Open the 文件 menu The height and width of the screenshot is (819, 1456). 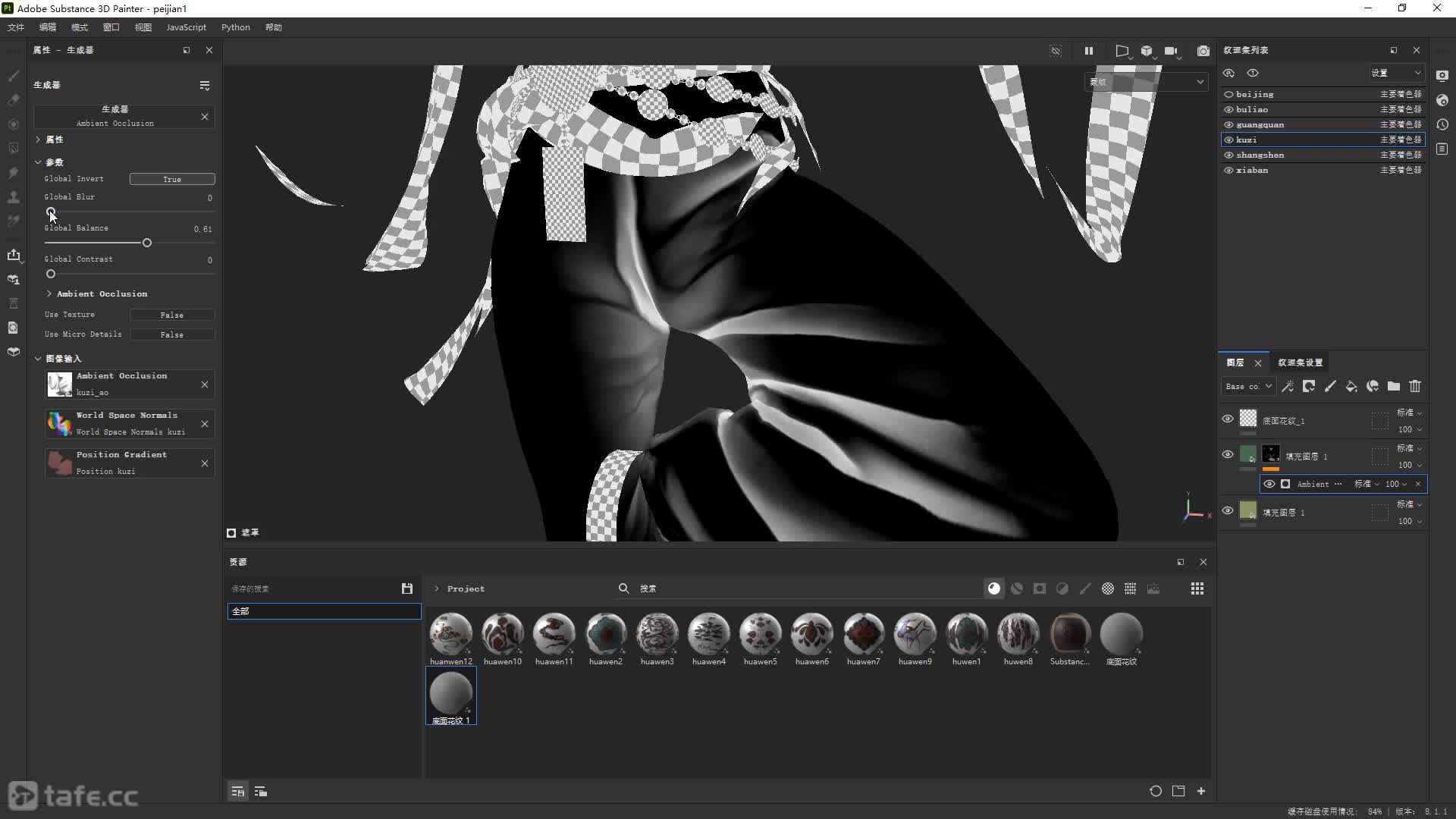(x=16, y=27)
